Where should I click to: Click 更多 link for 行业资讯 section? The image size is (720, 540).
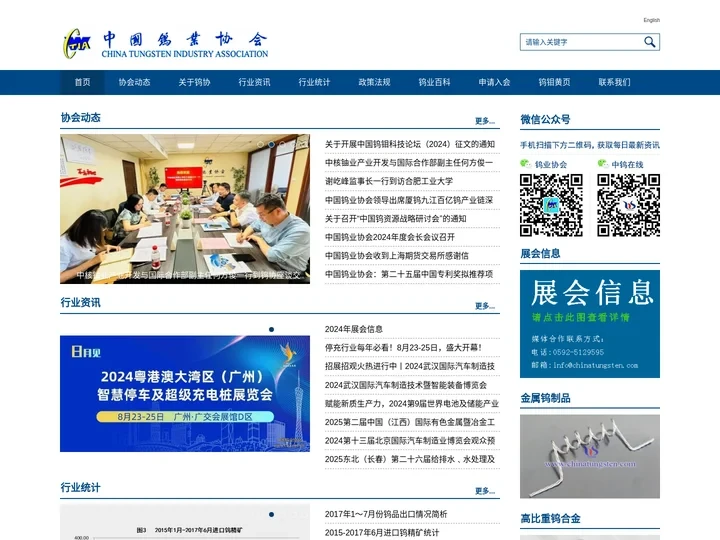(x=485, y=306)
